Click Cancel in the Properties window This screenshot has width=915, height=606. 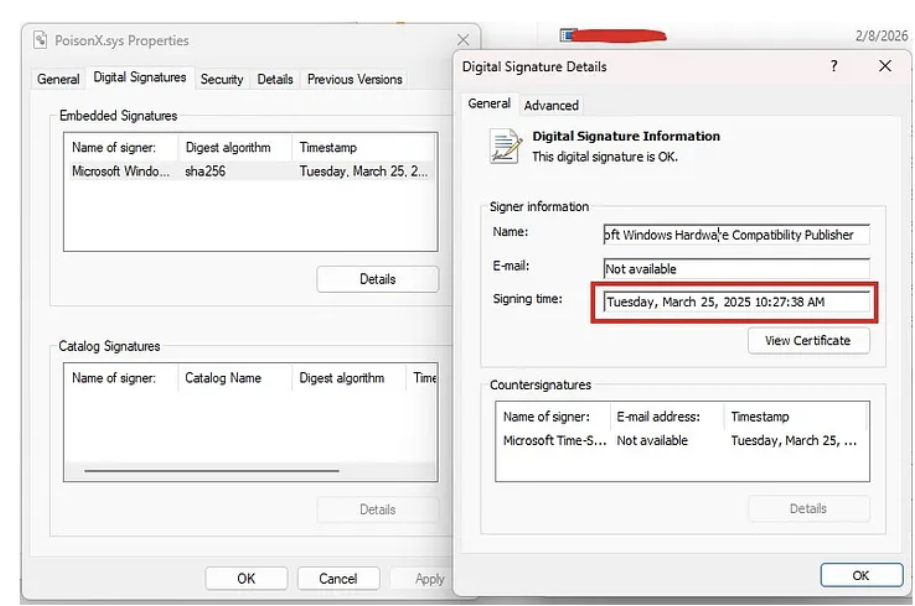tap(338, 578)
